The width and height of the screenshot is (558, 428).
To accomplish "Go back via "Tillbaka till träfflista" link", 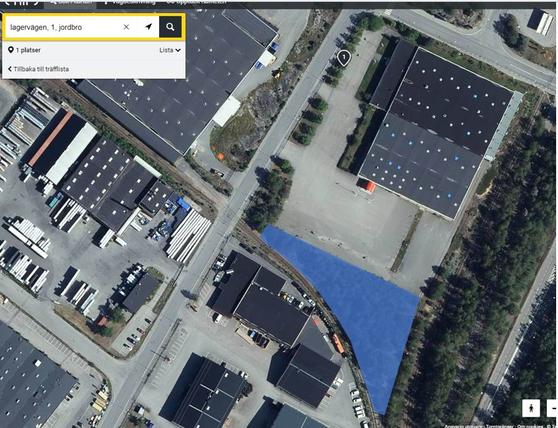I will coord(41,69).
